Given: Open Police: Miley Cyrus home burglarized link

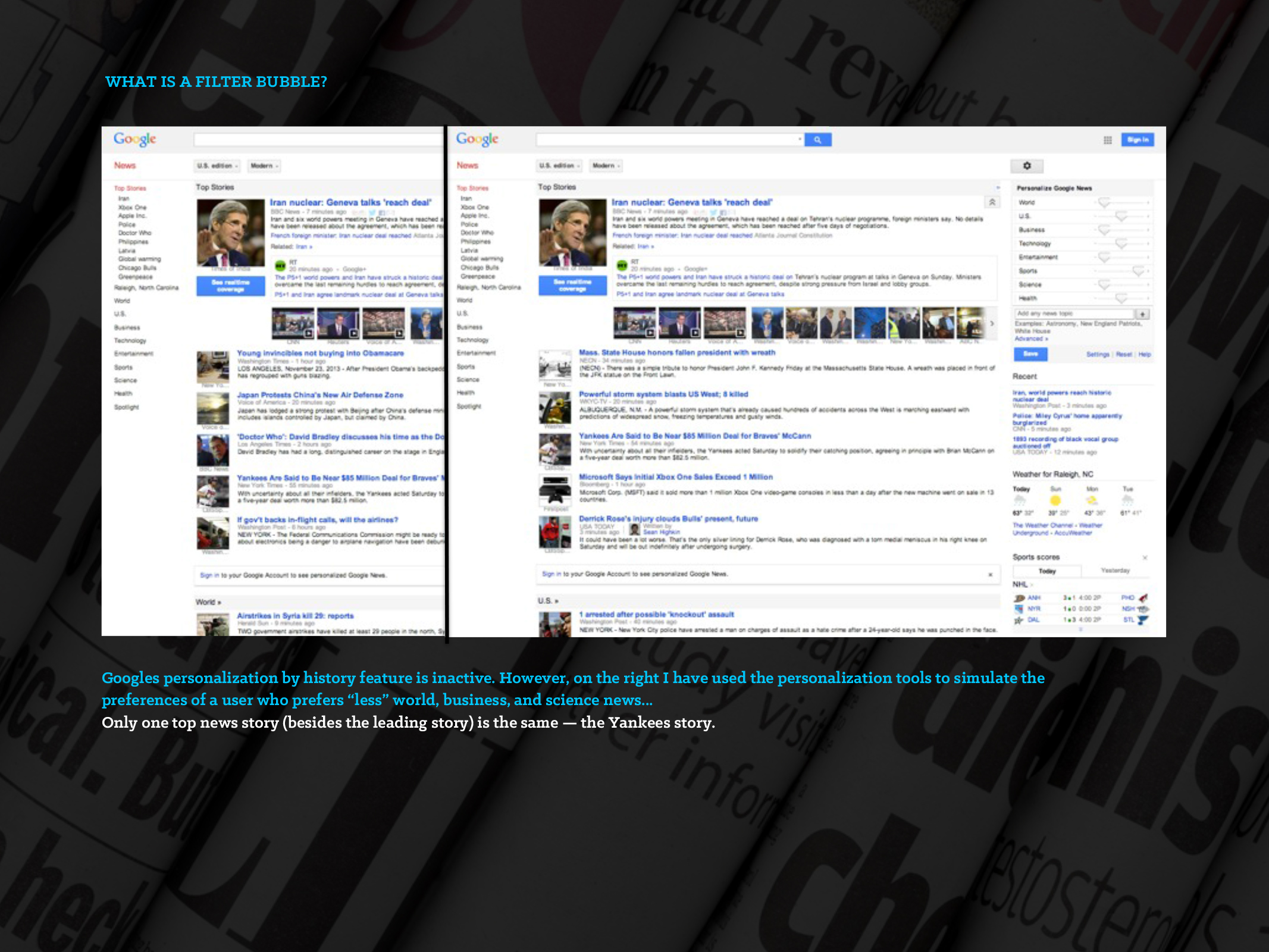Looking at the screenshot, I should 1067,419.
